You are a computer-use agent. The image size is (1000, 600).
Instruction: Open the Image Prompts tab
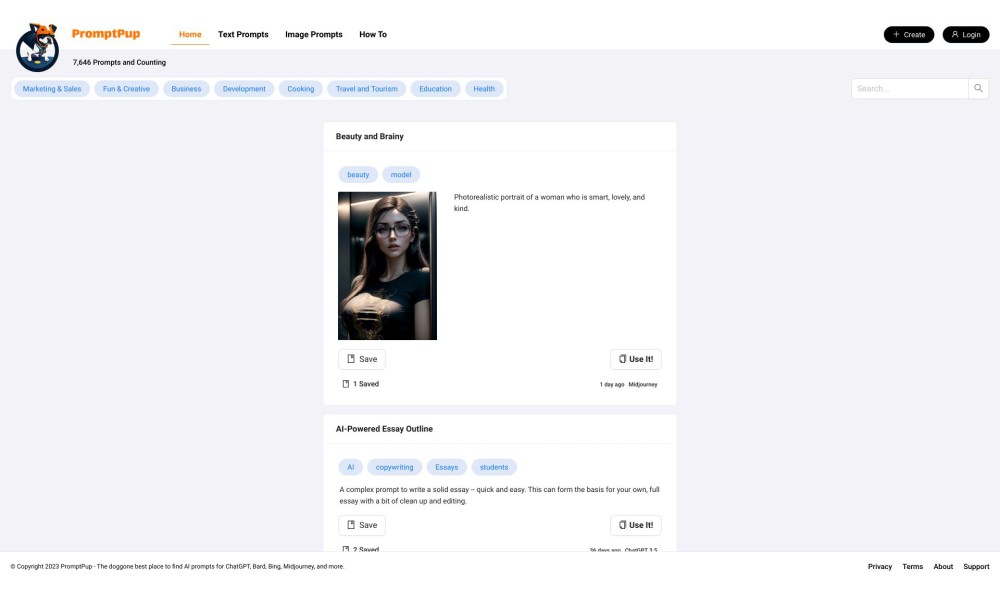pos(314,34)
